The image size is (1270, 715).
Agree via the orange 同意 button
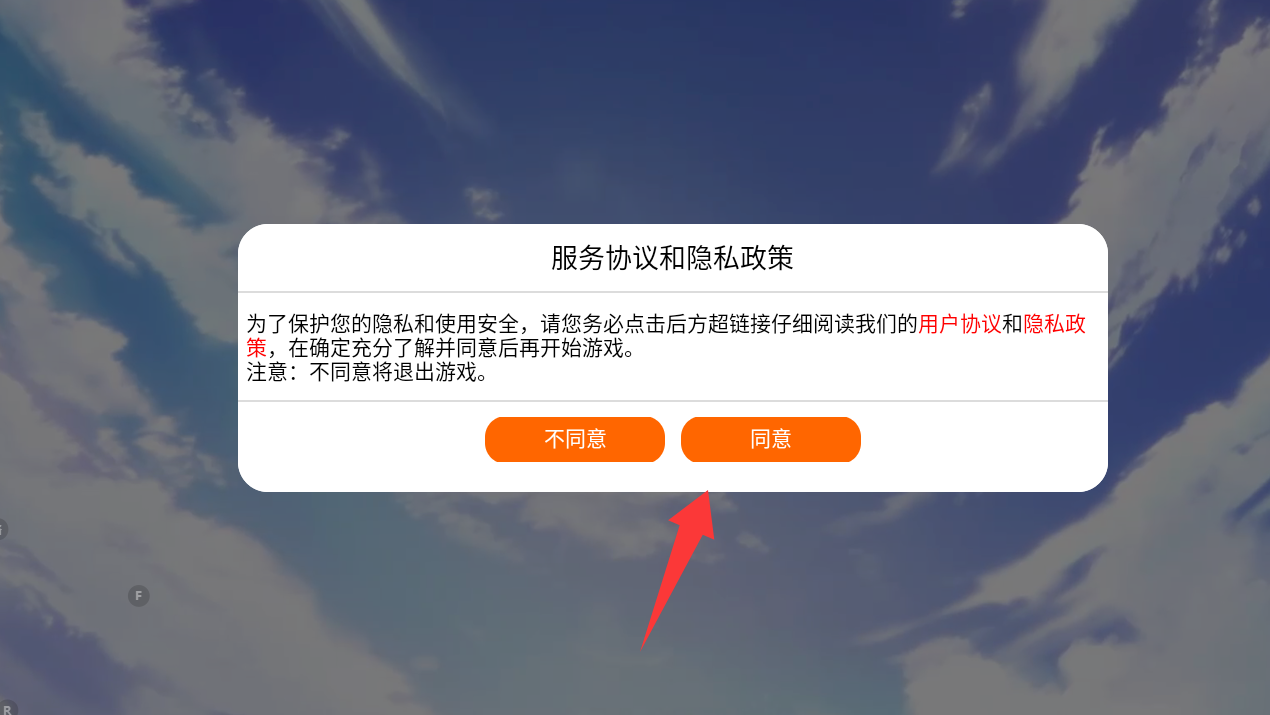[x=770, y=439]
